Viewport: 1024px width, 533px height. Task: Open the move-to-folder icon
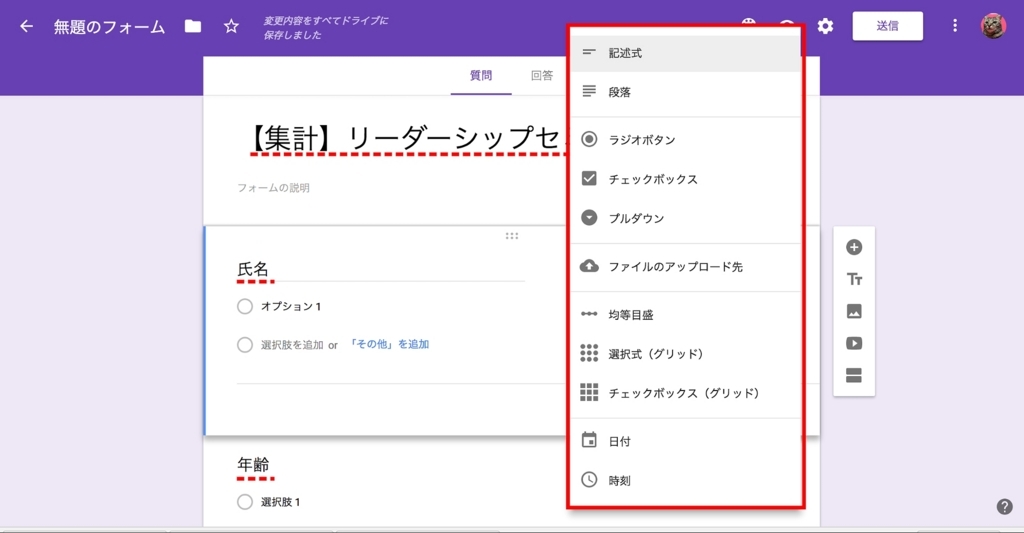point(193,26)
